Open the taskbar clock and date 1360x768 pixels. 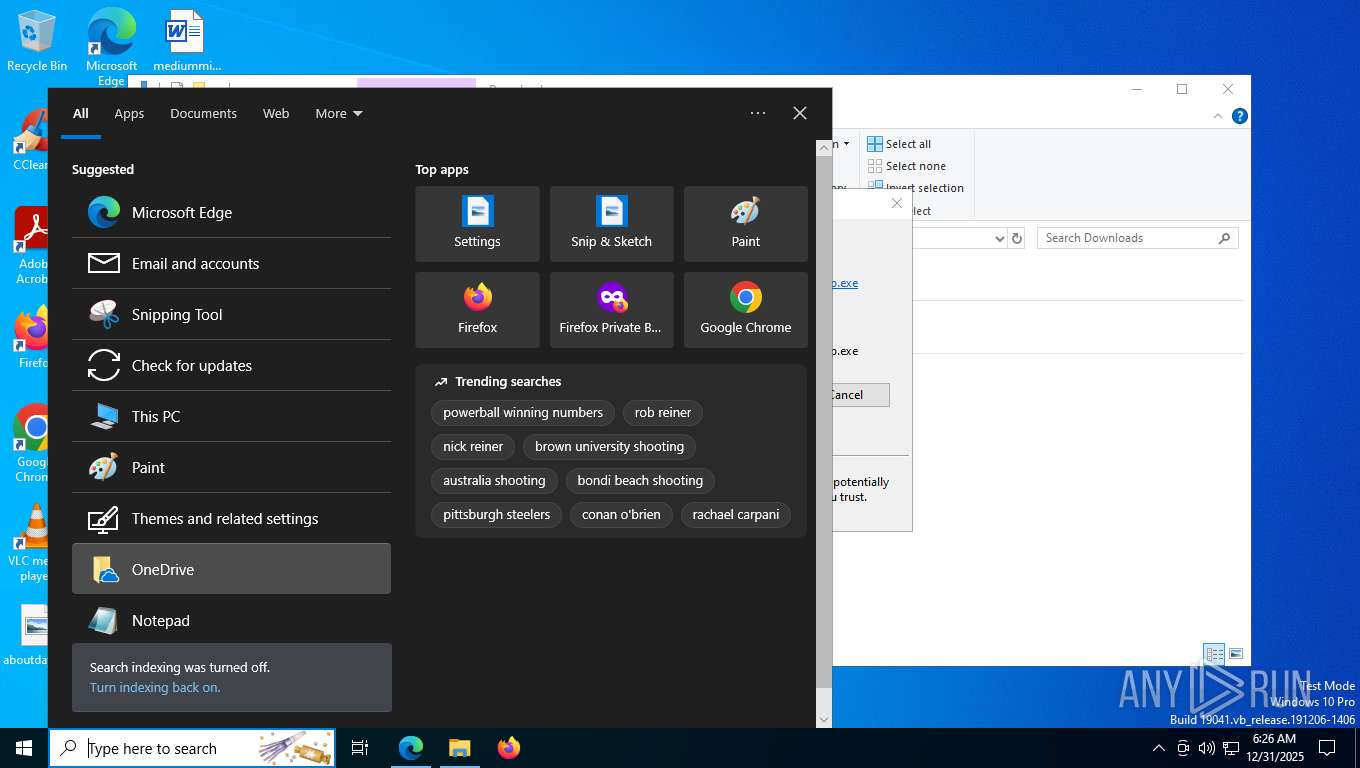(1274, 748)
